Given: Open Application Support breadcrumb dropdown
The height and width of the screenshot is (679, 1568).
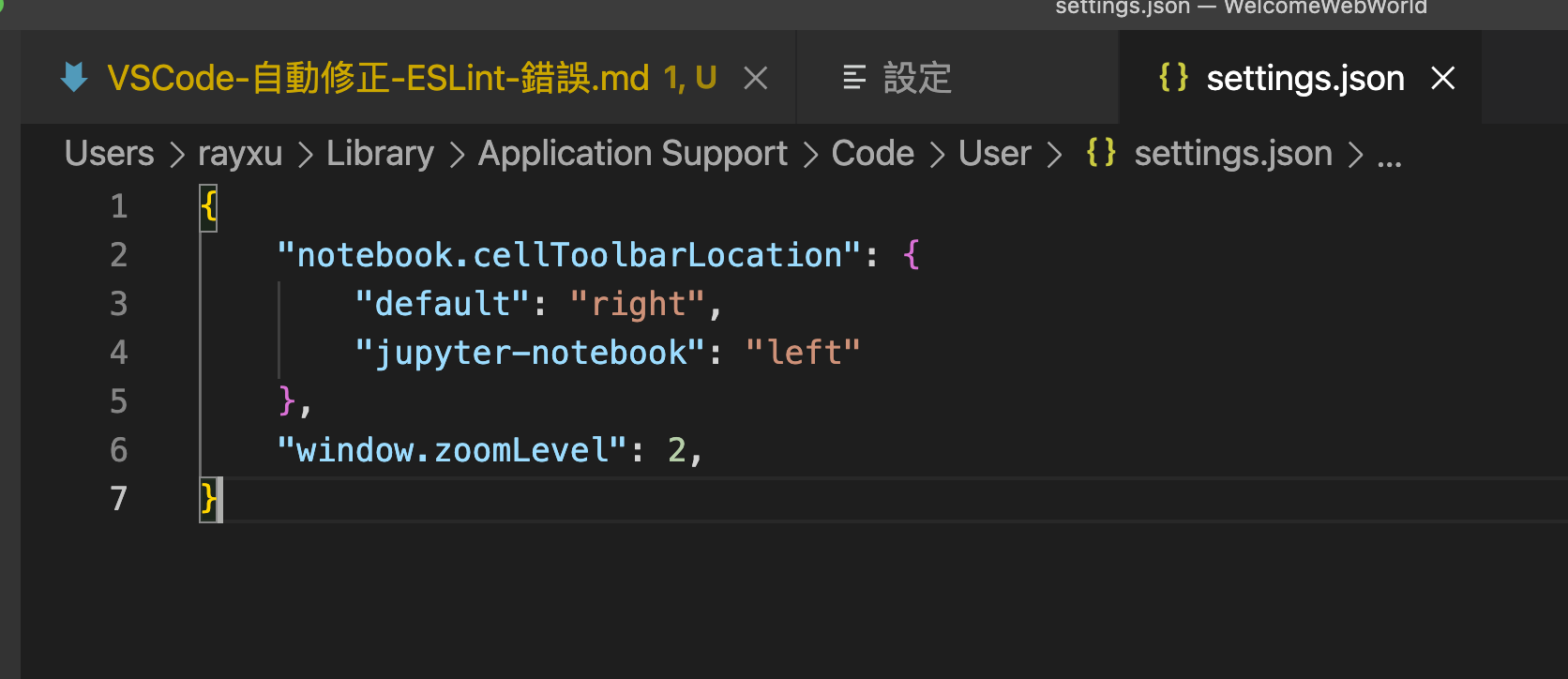Looking at the screenshot, I should point(632,153).
